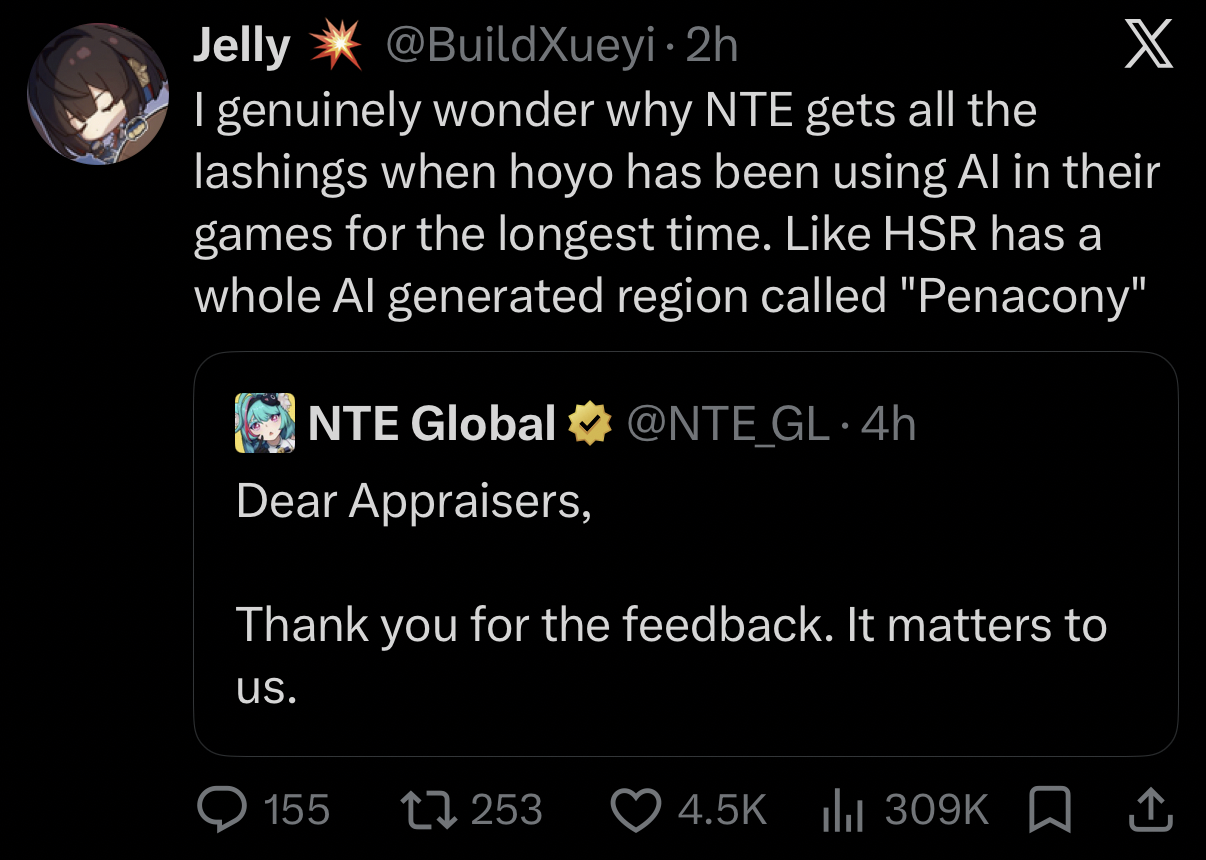Image resolution: width=1206 pixels, height=860 pixels.
Task: Click the main tweet text about Penacony
Action: click(675, 205)
